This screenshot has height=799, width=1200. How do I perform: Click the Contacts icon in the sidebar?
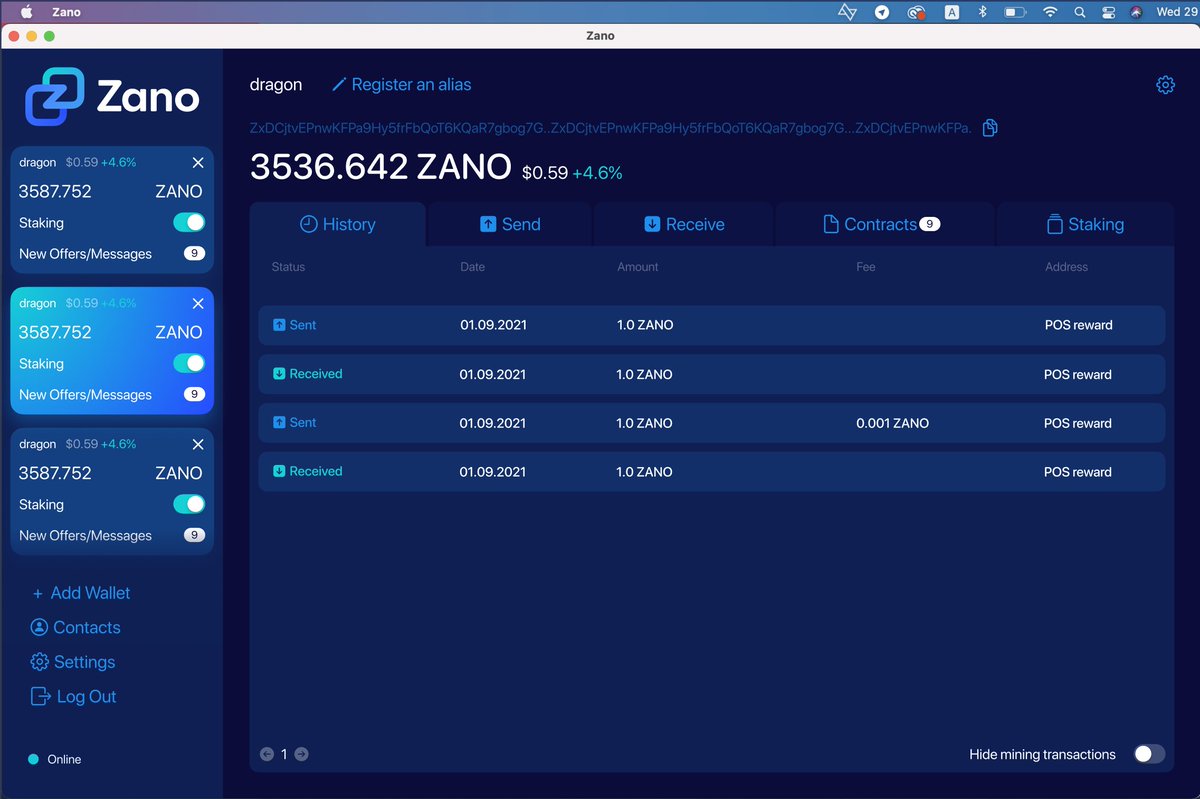(37, 628)
